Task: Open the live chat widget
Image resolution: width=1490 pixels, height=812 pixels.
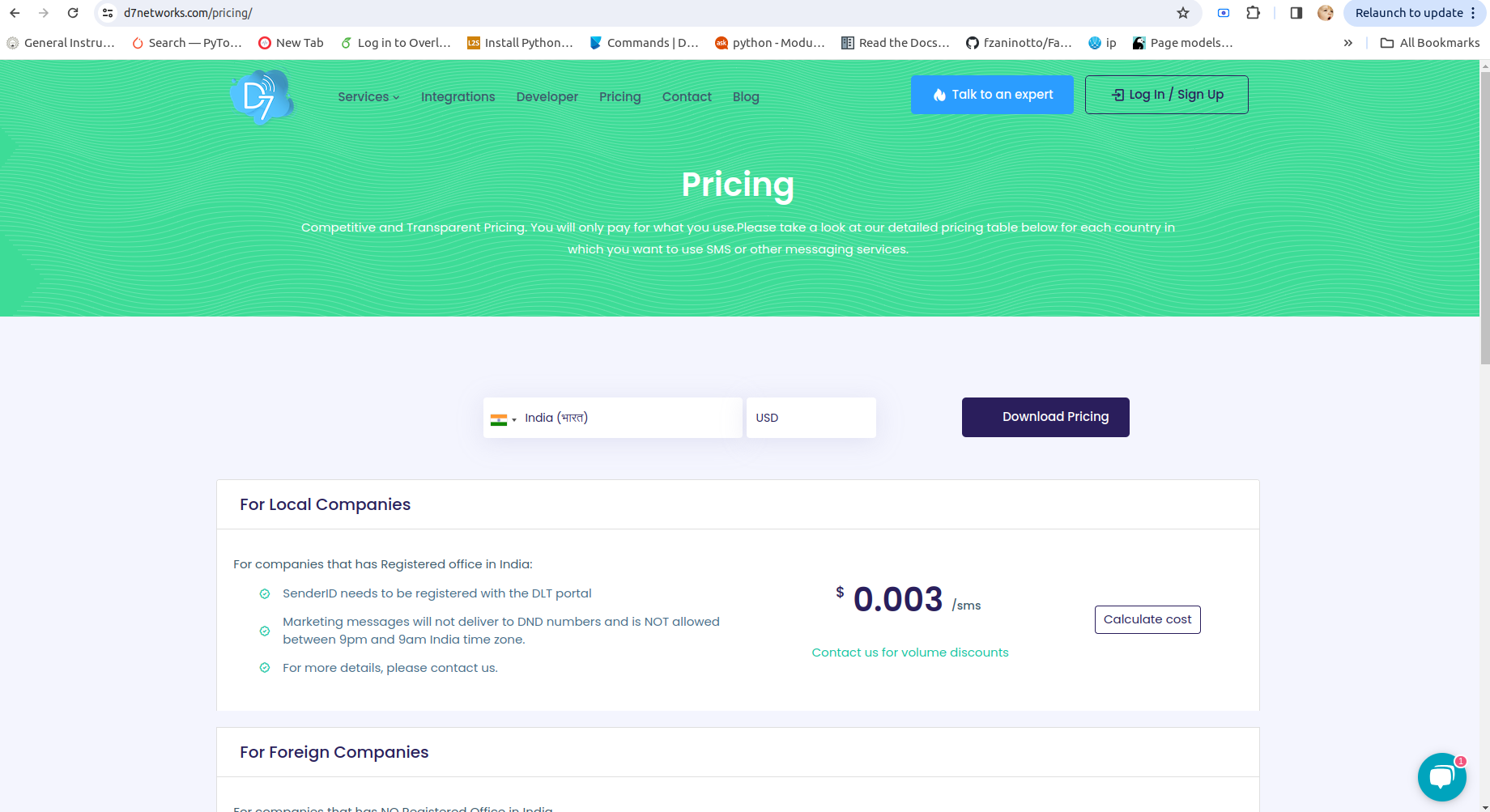Action: [1441, 776]
